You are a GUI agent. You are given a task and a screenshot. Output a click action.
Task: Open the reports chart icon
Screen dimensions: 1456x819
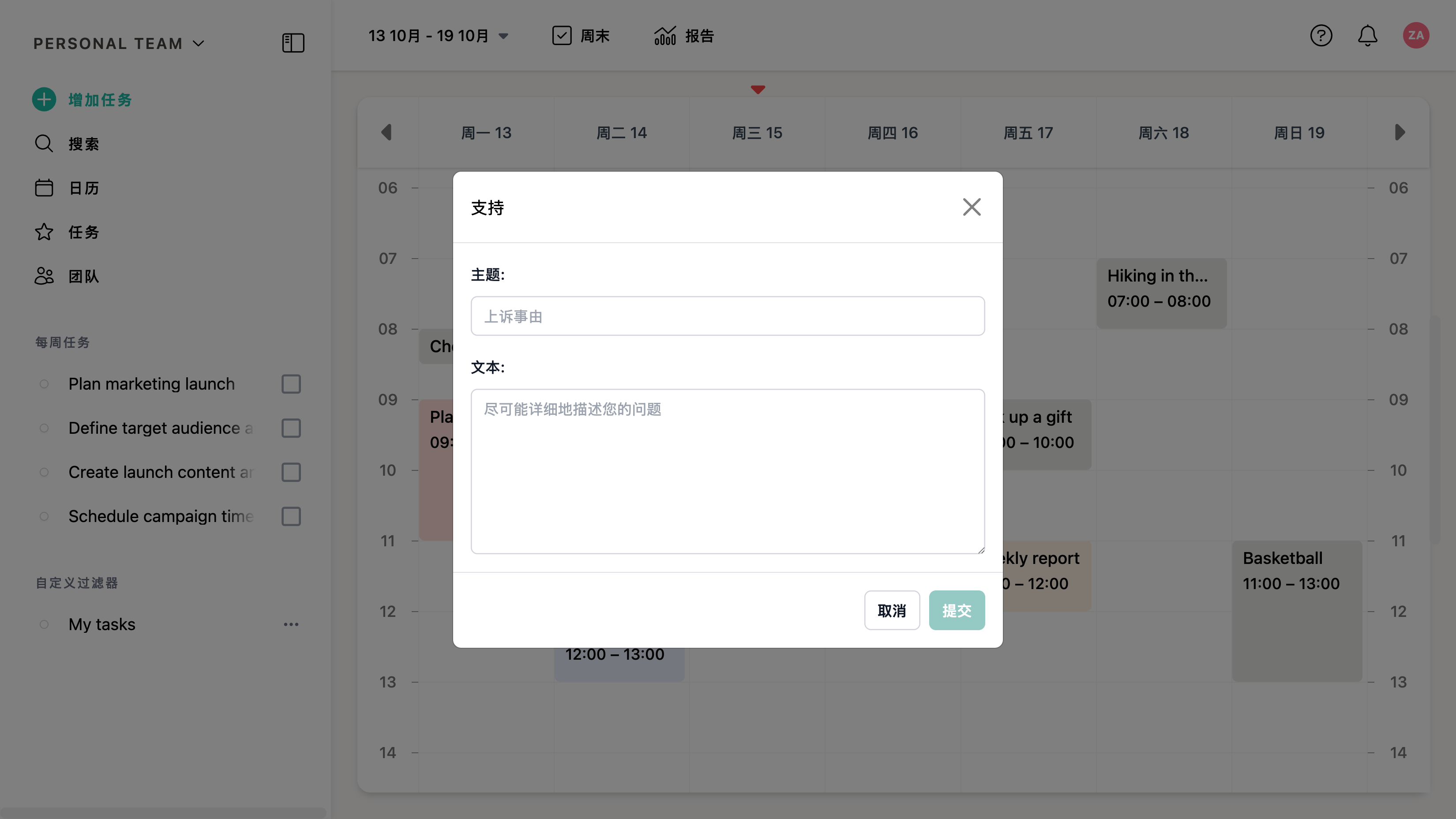[665, 36]
